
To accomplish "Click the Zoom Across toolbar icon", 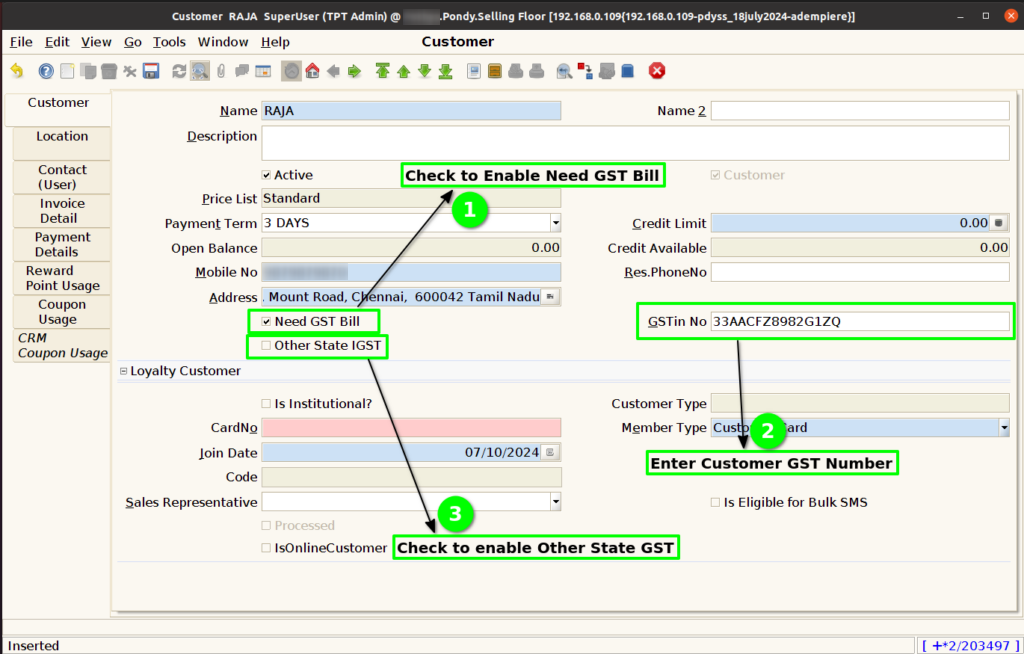I will 564,71.
